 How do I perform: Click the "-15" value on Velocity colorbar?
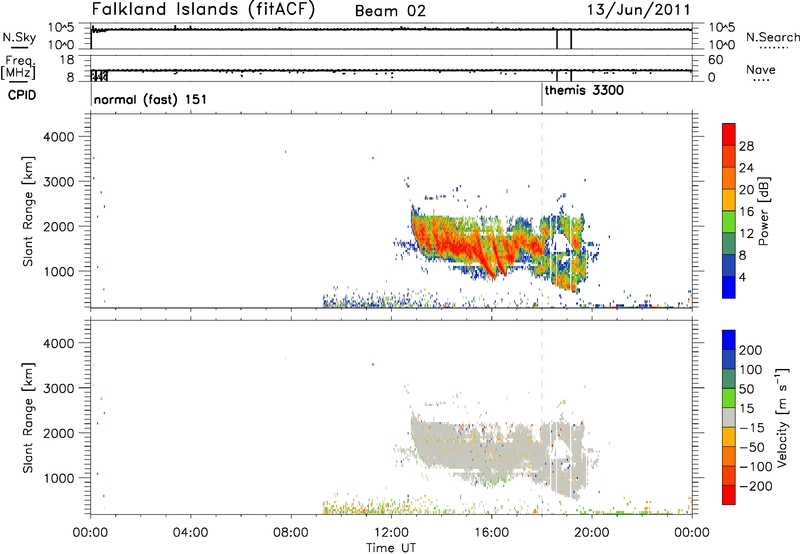752,428
